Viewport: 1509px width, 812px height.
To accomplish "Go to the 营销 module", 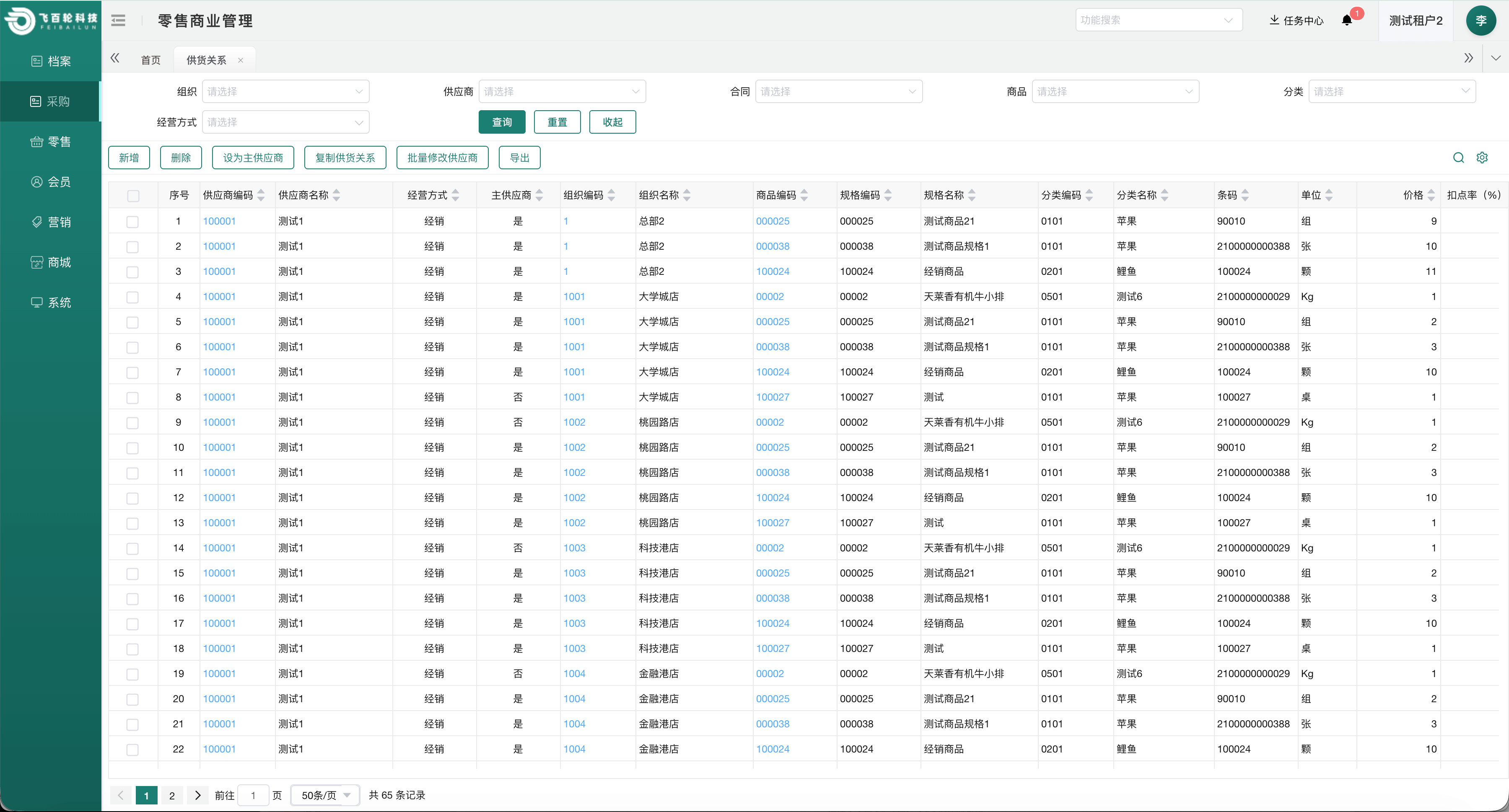I will (x=51, y=222).
